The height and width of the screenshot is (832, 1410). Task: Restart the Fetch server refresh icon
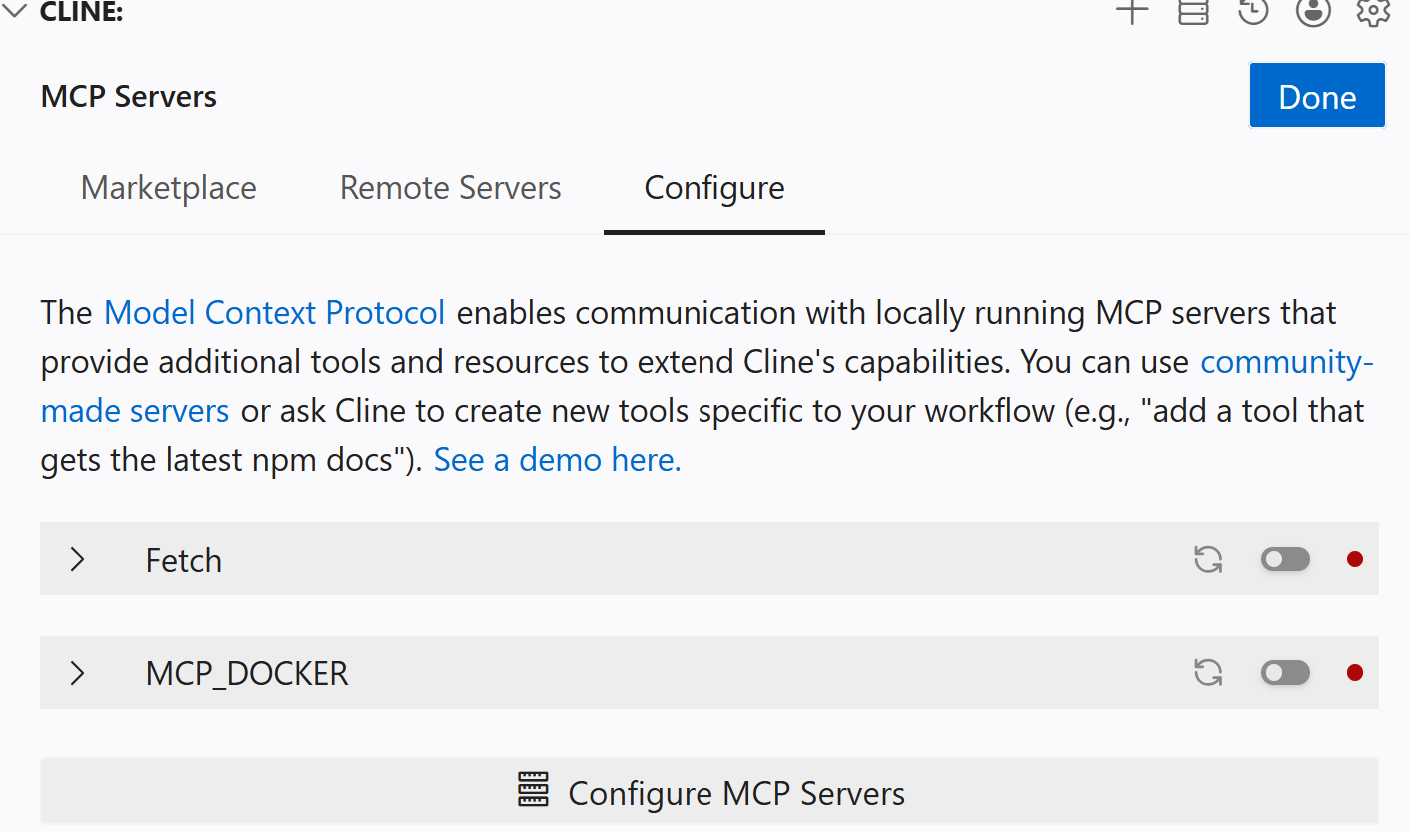1208,559
